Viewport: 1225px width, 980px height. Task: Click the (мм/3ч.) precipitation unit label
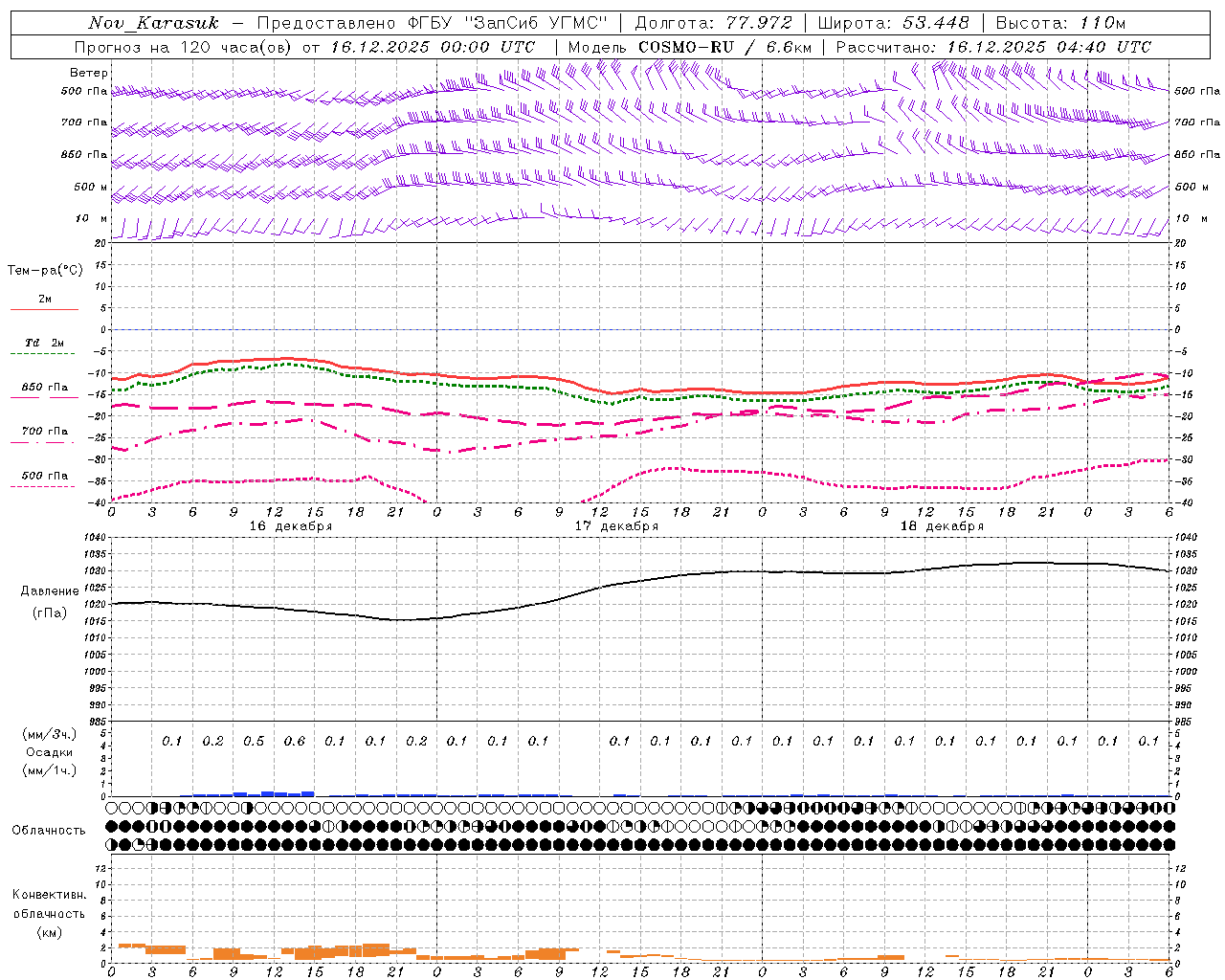[x=50, y=734]
